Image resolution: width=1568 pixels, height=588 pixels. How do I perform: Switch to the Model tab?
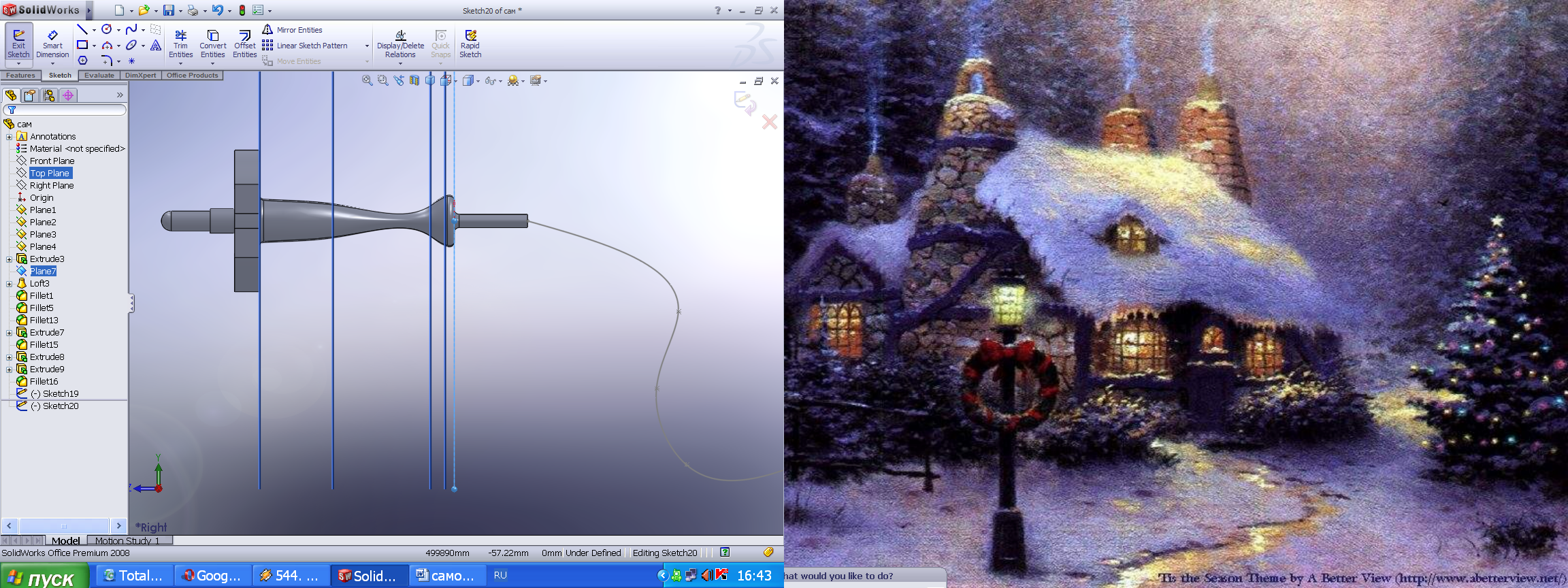(65, 540)
